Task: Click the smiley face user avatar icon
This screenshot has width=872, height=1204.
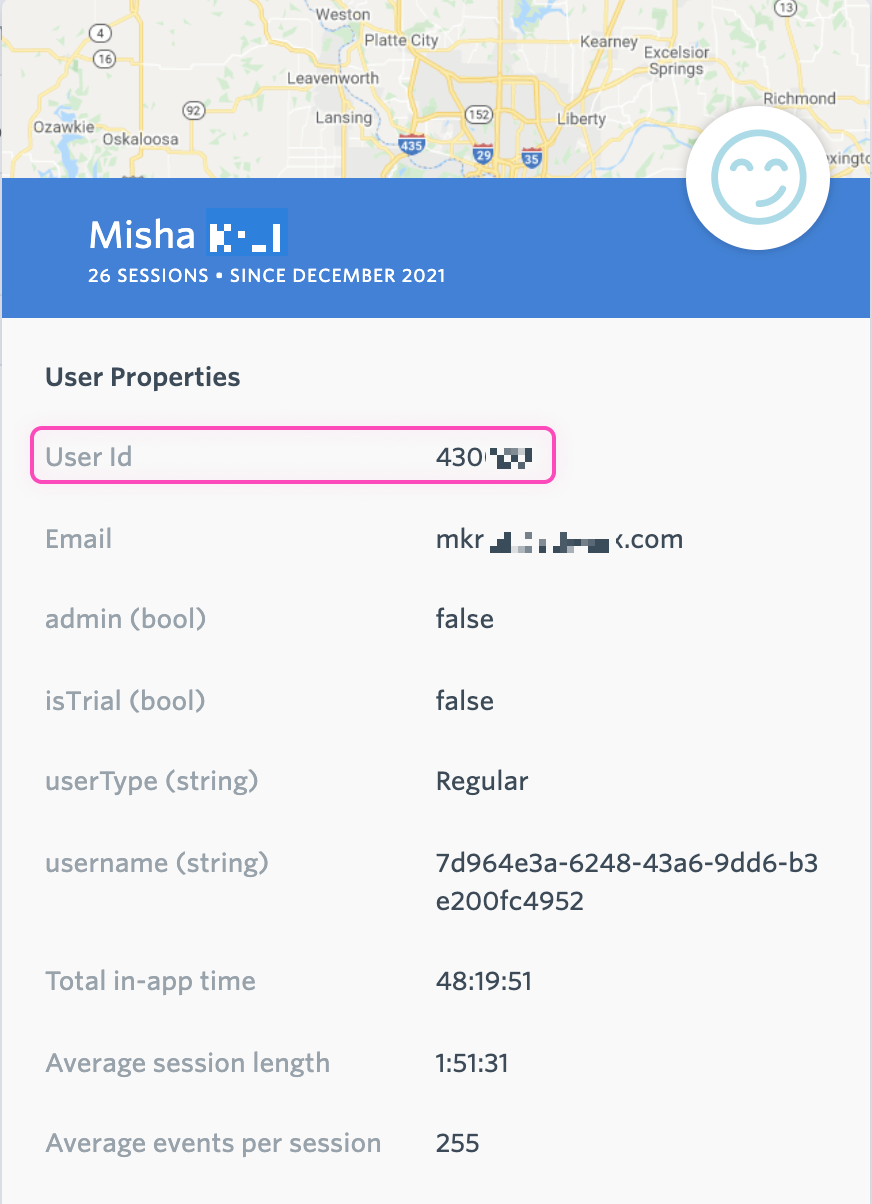Action: pyautogui.click(x=758, y=178)
